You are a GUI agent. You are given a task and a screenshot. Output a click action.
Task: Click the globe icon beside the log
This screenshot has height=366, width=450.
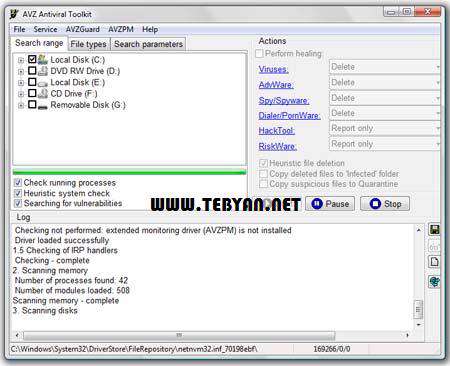(x=434, y=282)
